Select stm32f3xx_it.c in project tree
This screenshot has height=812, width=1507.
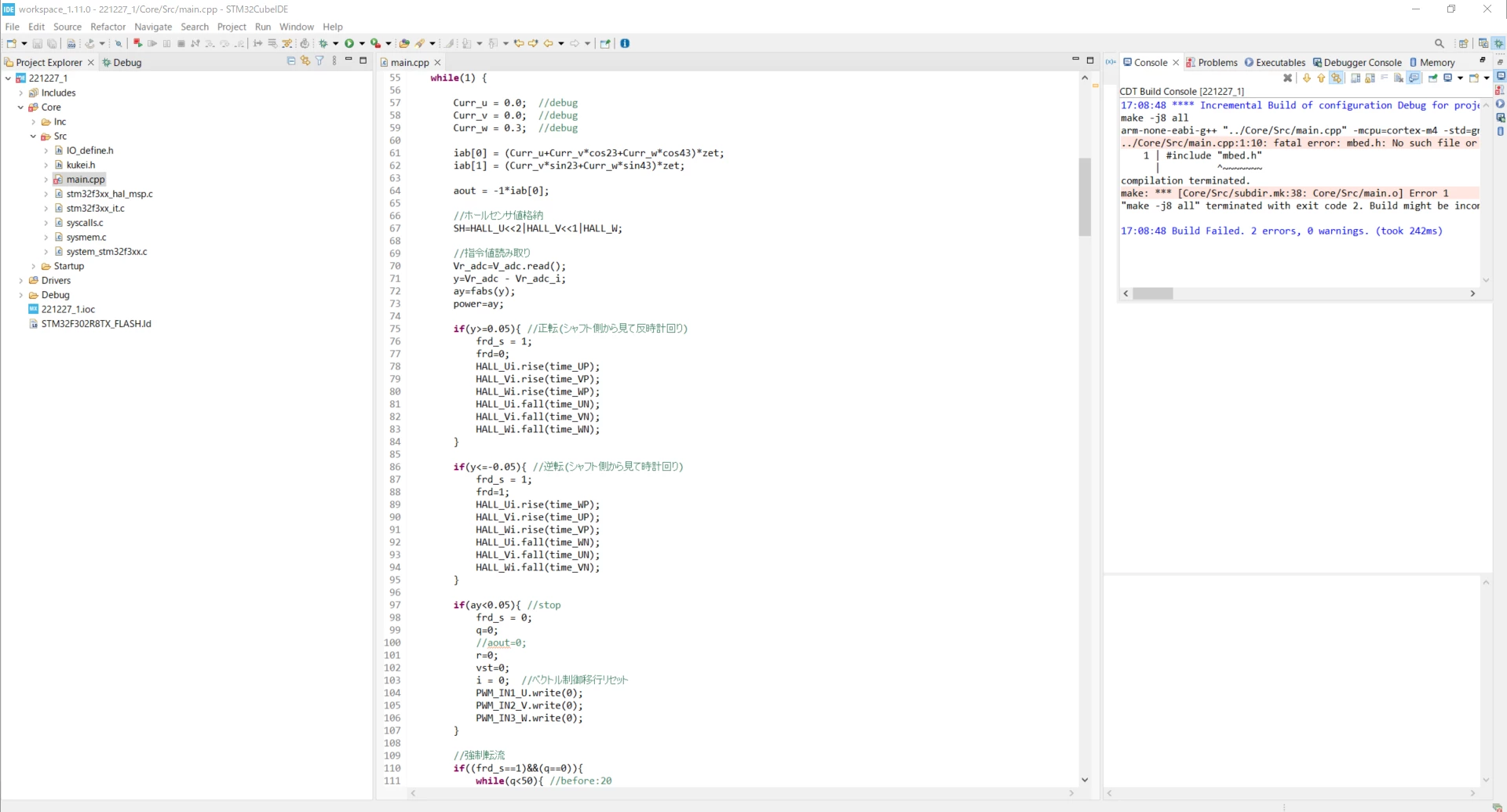[95, 209]
